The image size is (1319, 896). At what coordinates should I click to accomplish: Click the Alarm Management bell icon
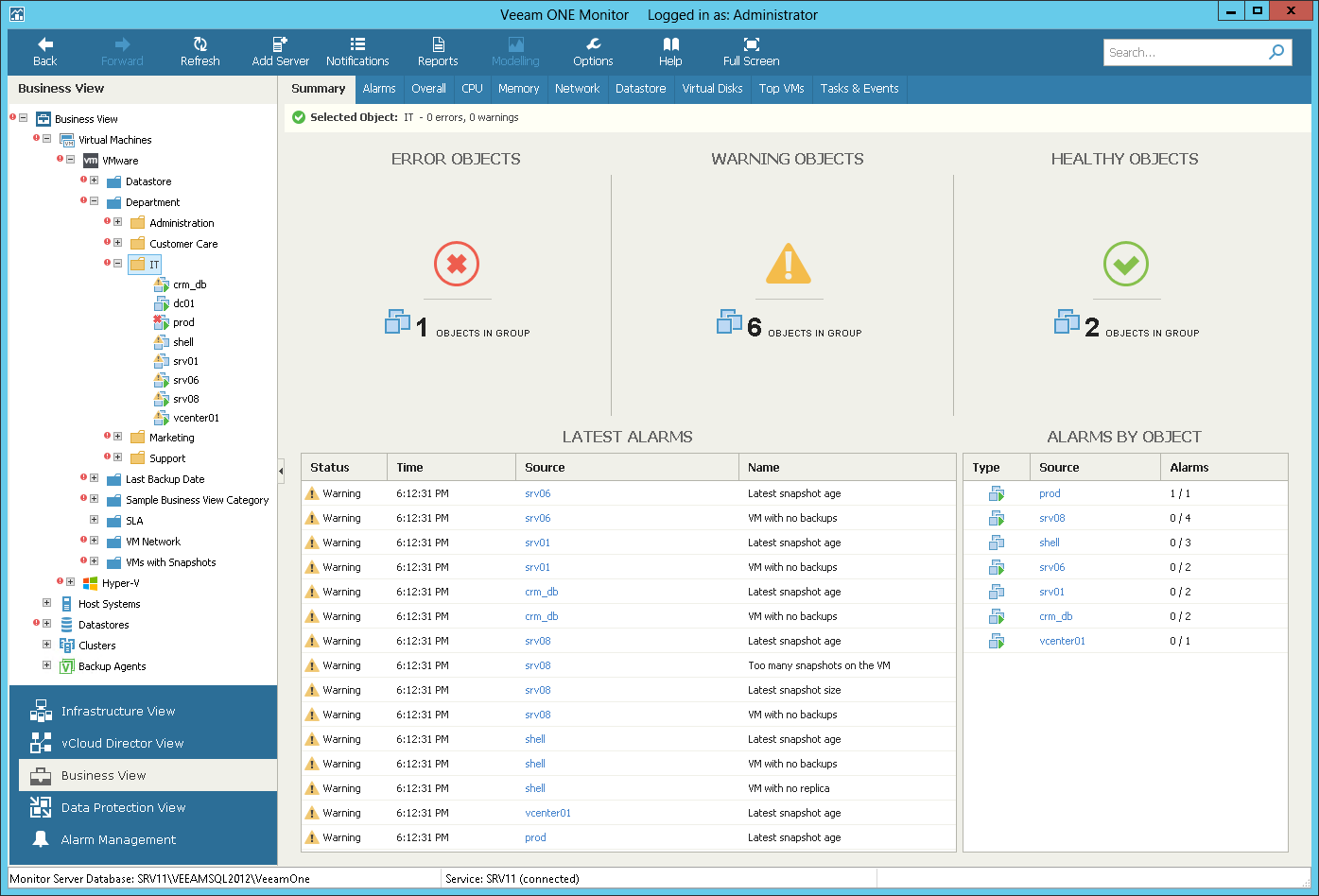point(41,839)
